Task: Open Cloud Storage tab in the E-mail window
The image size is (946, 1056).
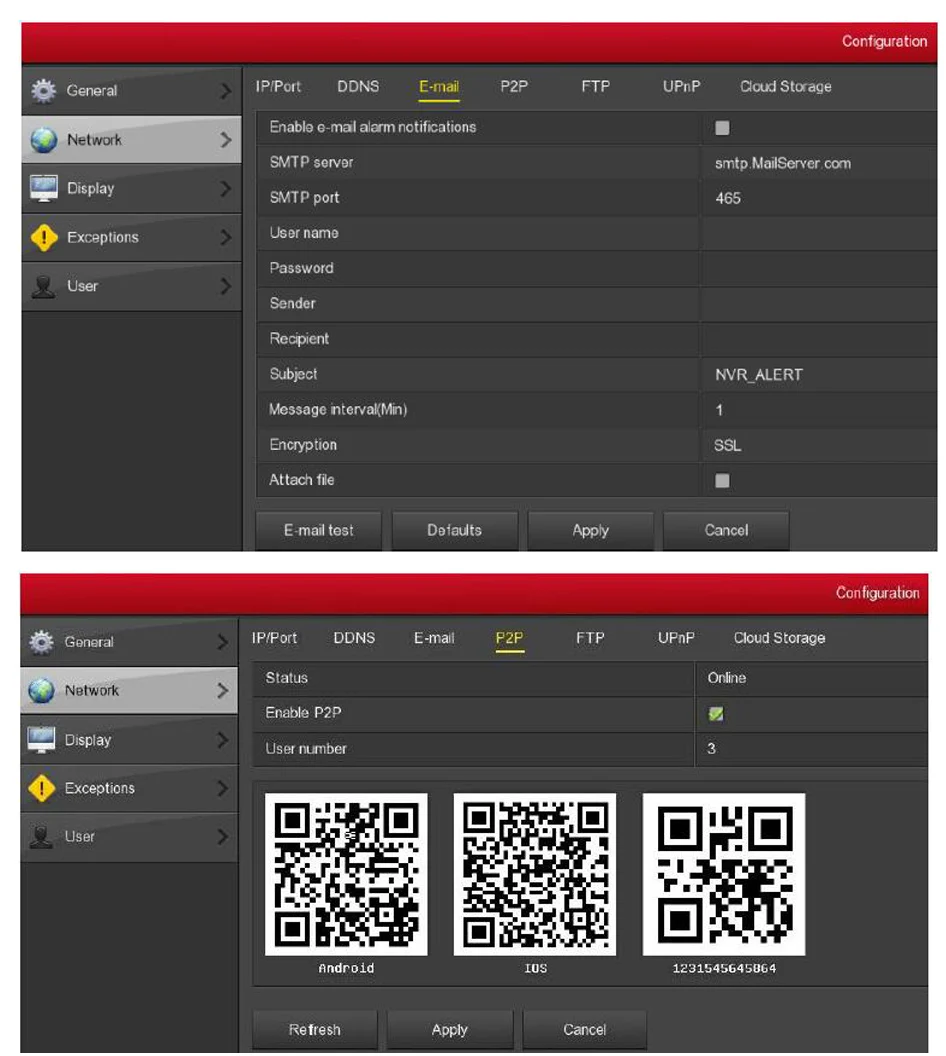Action: click(786, 86)
